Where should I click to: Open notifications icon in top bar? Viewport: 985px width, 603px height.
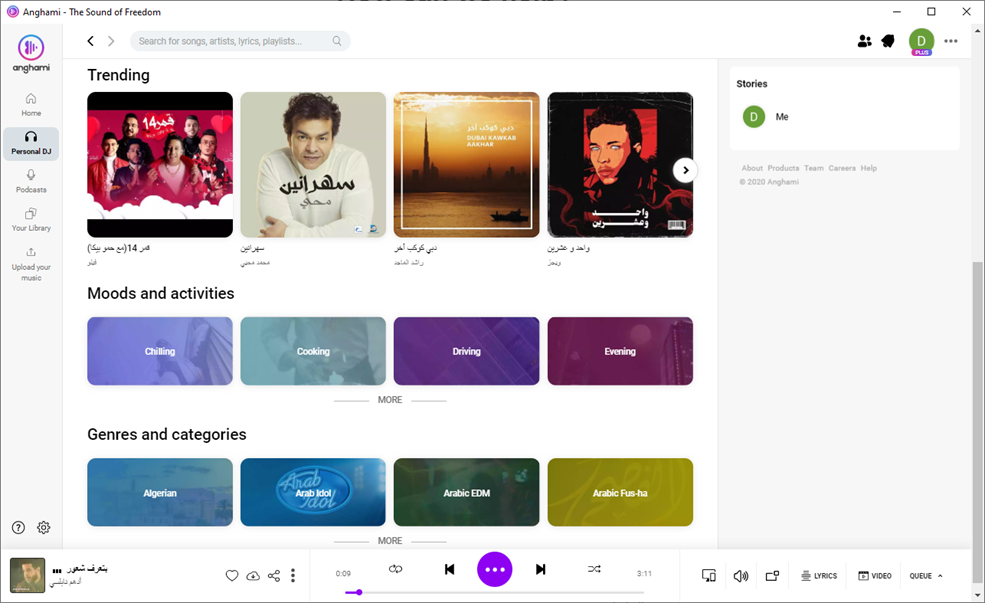888,41
